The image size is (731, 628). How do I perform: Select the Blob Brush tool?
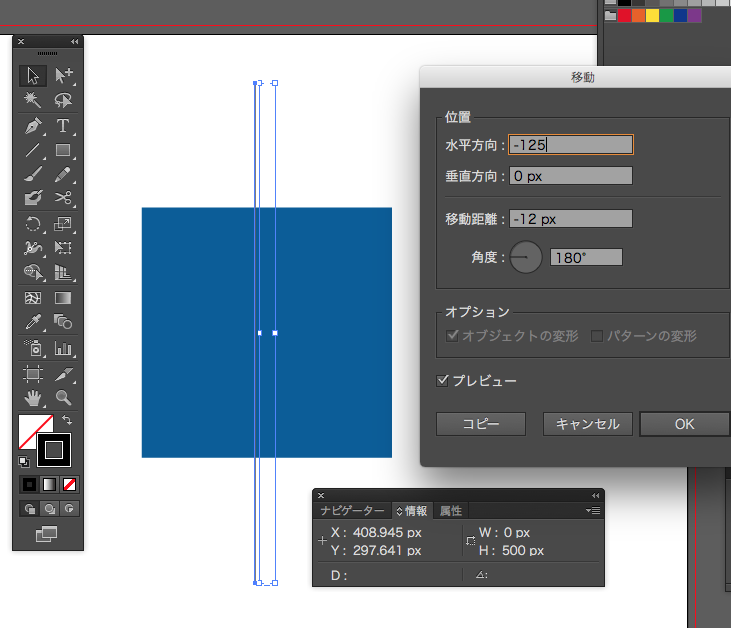(33, 198)
